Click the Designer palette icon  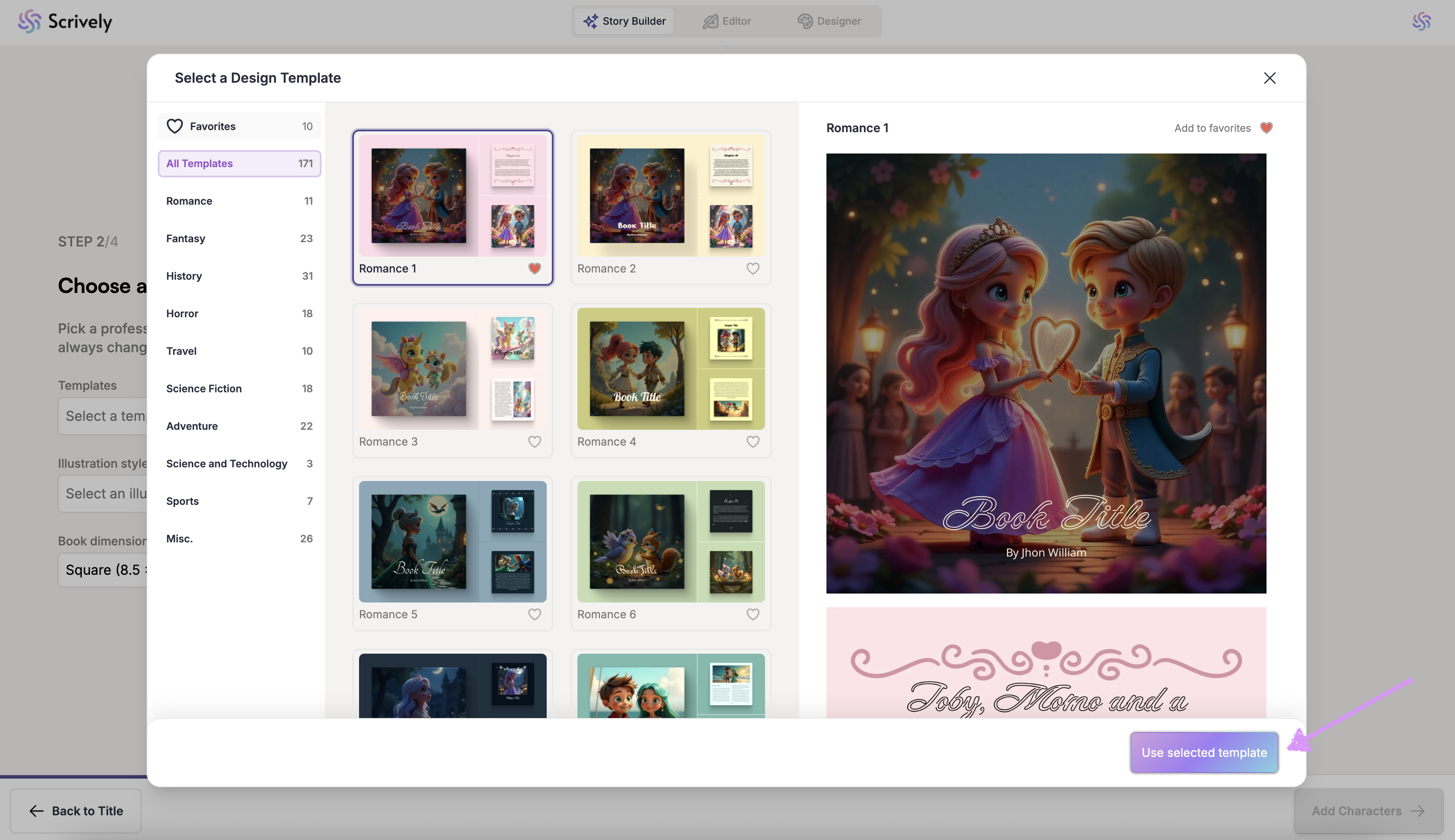click(x=805, y=21)
